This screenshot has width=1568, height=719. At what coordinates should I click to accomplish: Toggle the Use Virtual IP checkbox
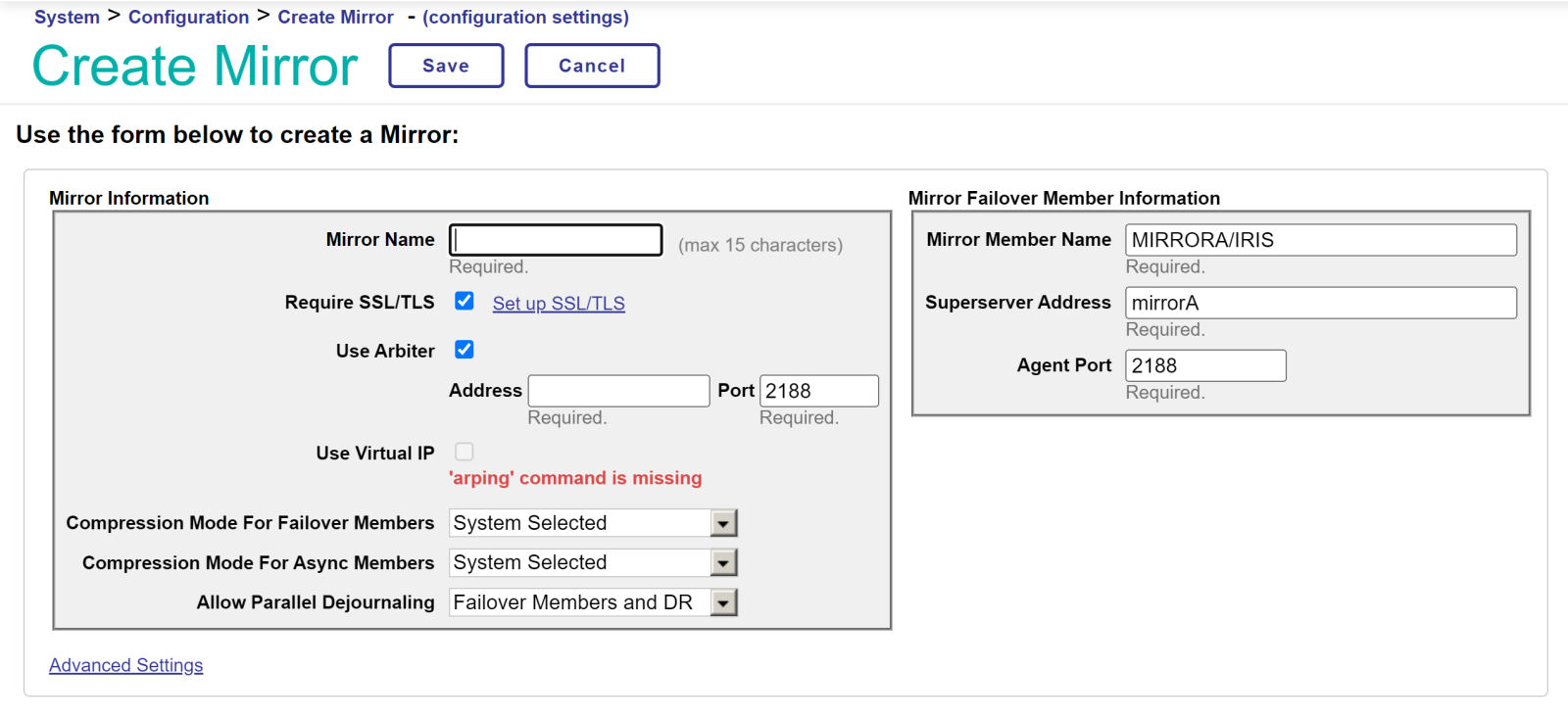pos(465,452)
